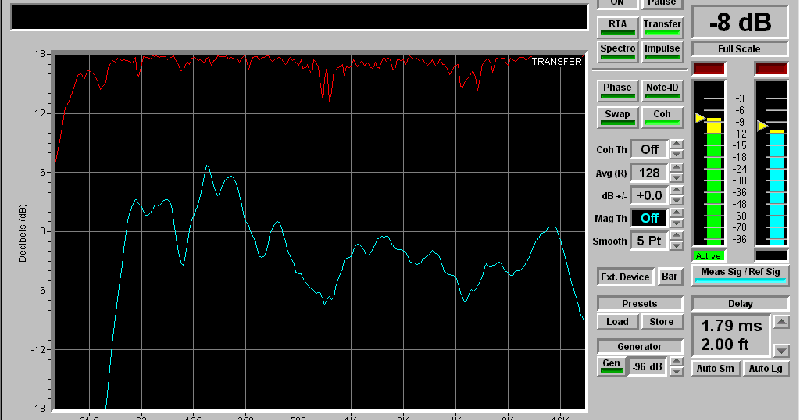The width and height of the screenshot is (800, 420).
Task: Click the green measurement level meter
Action: point(713,162)
